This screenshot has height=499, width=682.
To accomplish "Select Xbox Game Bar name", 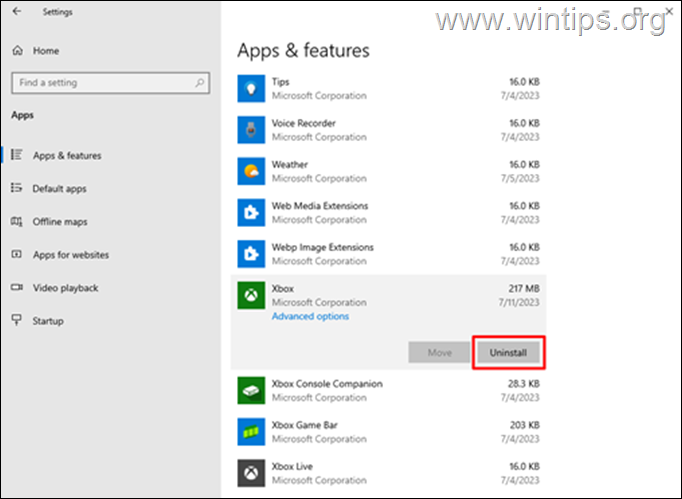I will tap(304, 425).
